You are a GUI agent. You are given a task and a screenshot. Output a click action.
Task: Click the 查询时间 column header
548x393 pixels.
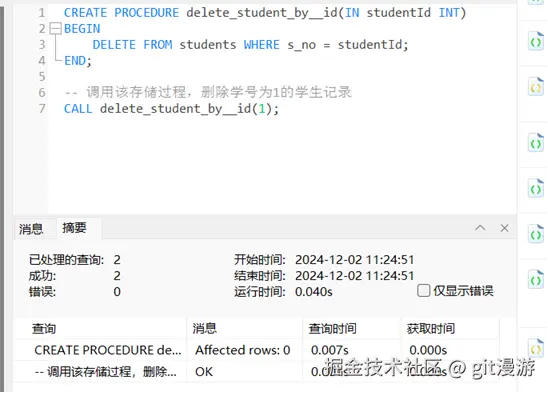(352, 329)
